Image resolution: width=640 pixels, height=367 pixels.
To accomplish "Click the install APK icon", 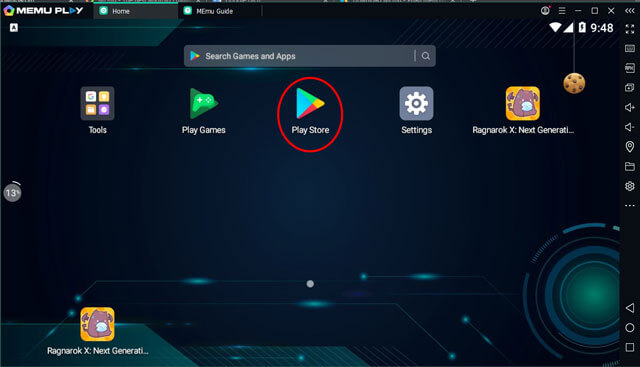I will coord(630,68).
